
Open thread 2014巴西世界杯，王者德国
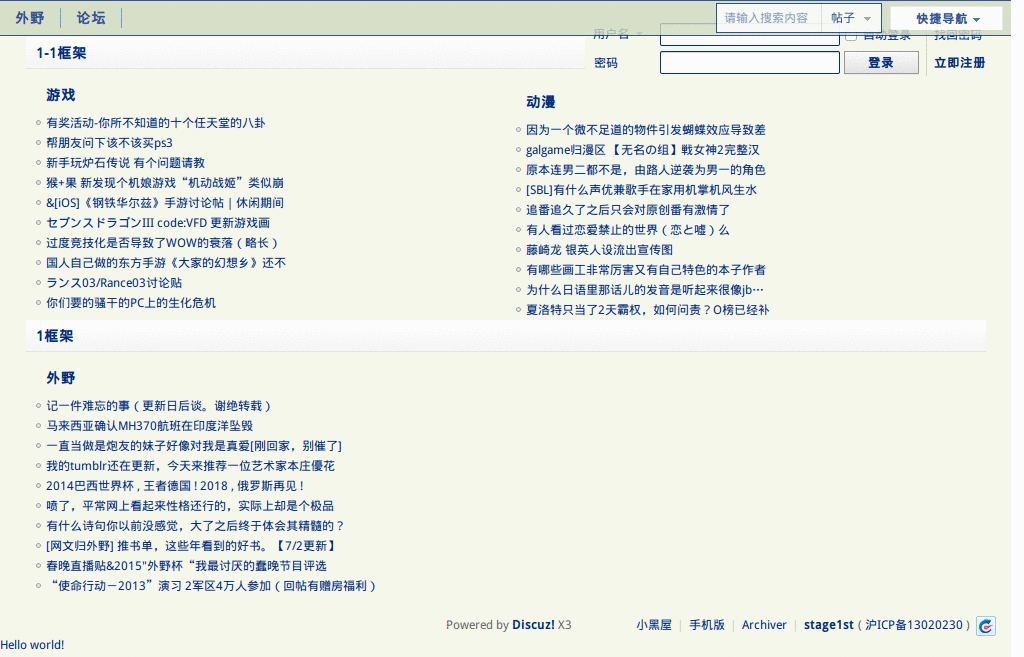click(175, 486)
